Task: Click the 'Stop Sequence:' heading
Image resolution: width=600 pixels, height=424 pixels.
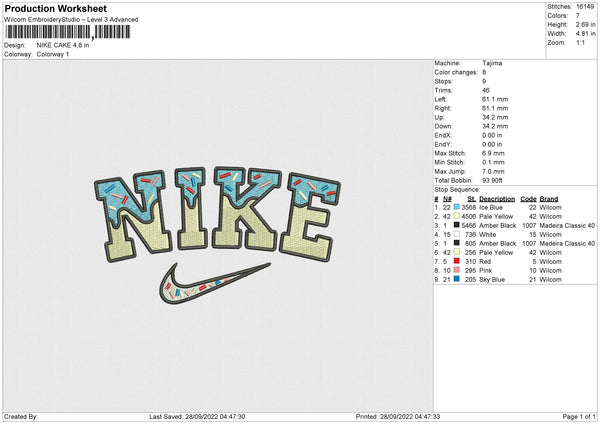Action: coord(457,189)
